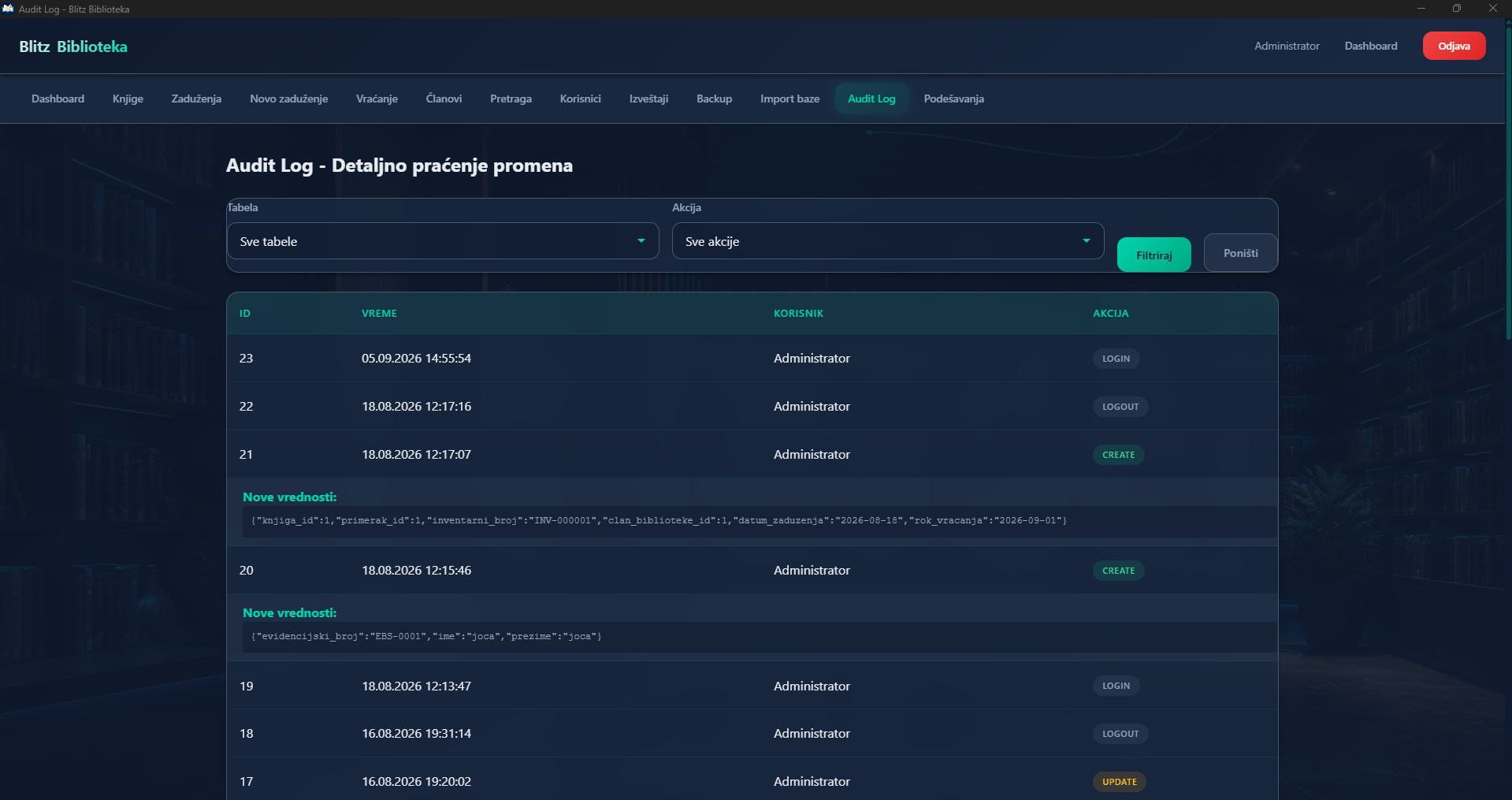Open the Dashboard link in the header
This screenshot has height=800, width=1512.
click(x=1370, y=46)
